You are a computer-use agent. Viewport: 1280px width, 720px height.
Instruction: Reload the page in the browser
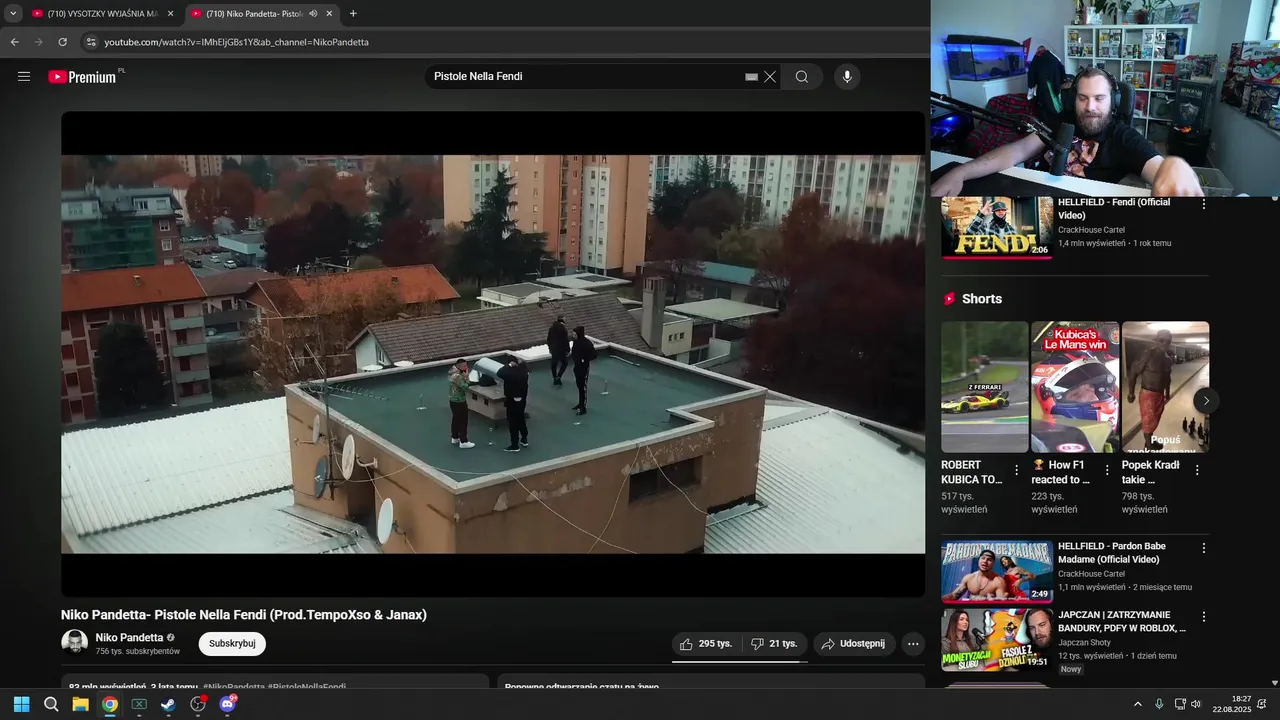[x=63, y=42]
